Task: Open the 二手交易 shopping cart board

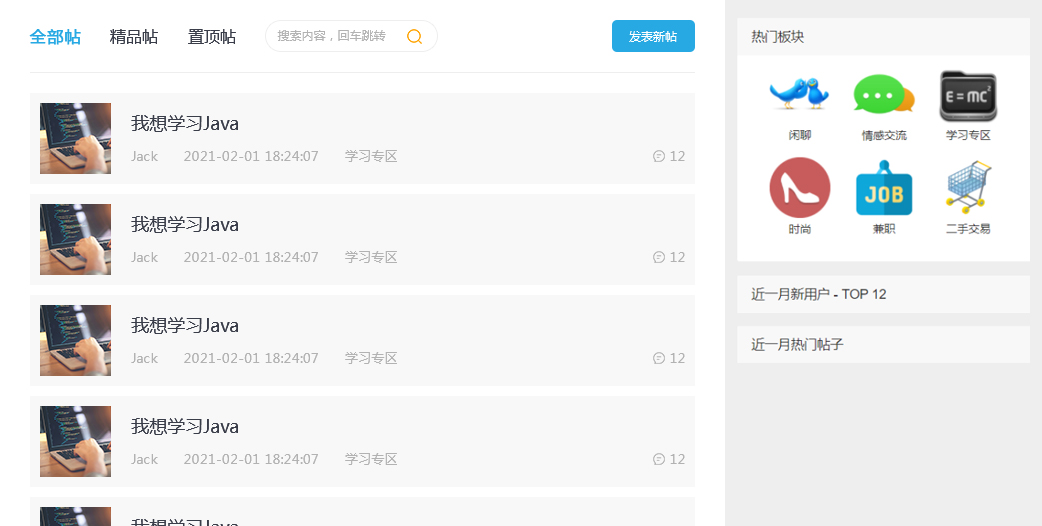Action: [x=968, y=187]
